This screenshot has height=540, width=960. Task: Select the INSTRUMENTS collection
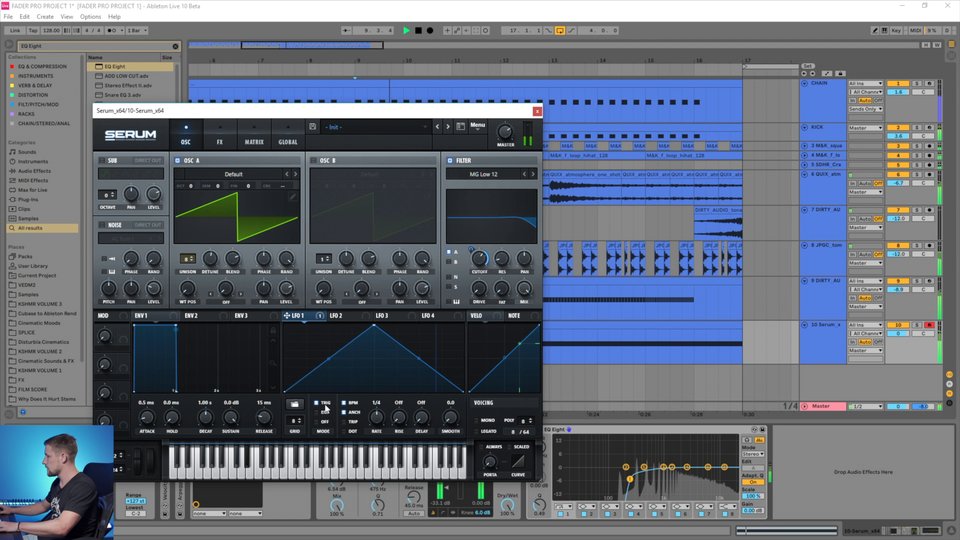36,76
